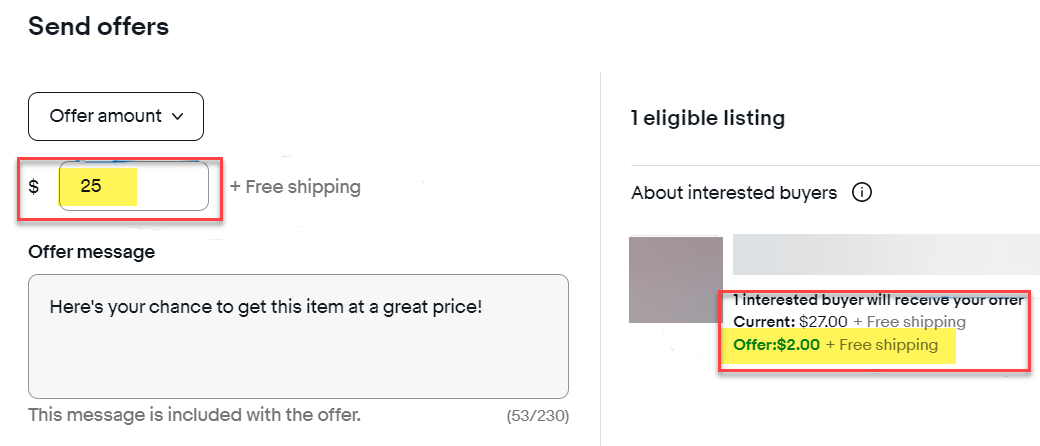Click the Free shipping text beside amount field
This screenshot has height=446, width=1040.
[x=295, y=187]
